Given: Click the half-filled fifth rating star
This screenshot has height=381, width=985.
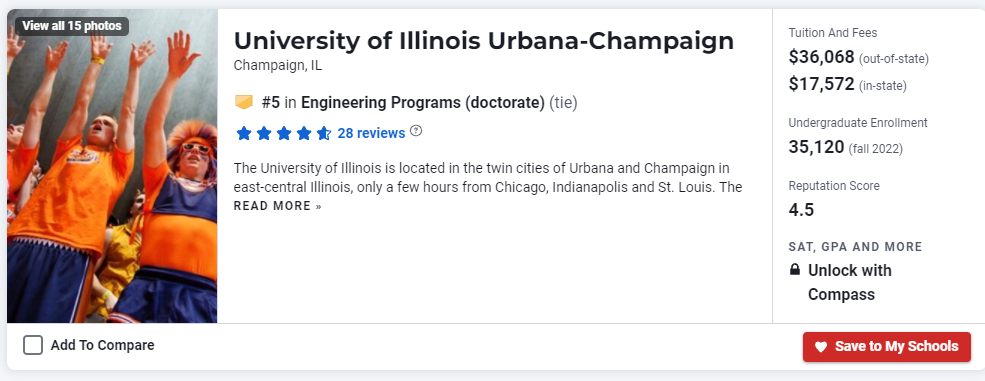Looking at the screenshot, I should tap(324, 133).
